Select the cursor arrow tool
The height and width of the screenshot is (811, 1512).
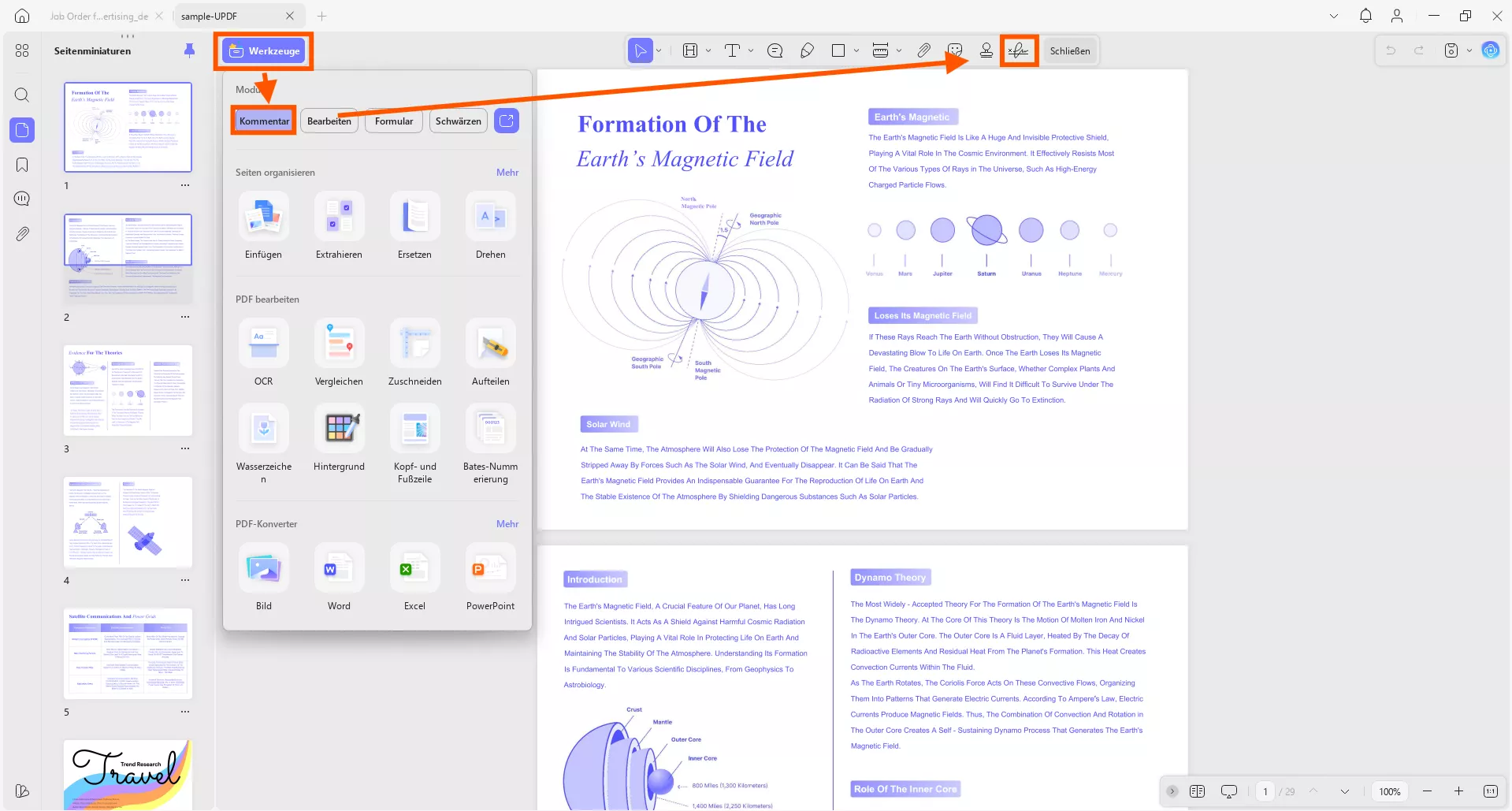(641, 51)
